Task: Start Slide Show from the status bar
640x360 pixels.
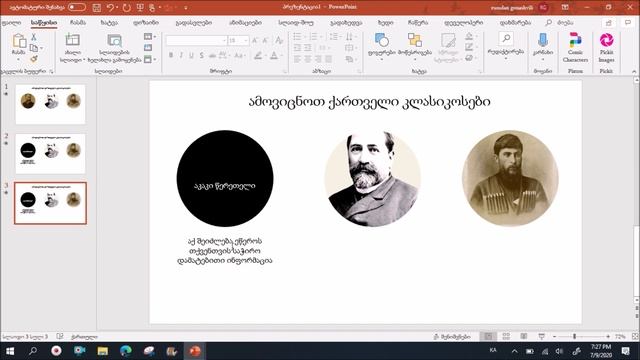Action: (x=542, y=337)
